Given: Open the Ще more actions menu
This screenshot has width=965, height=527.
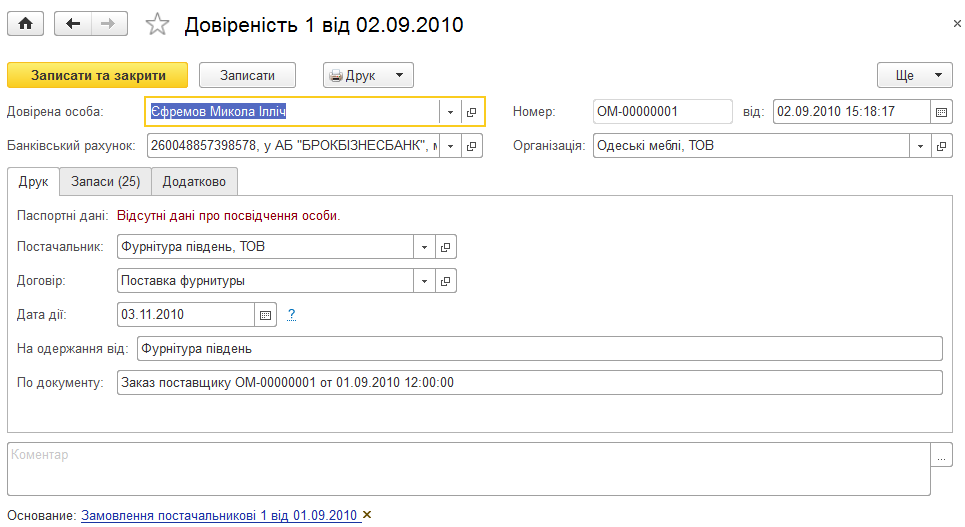Looking at the screenshot, I should [x=915, y=75].
